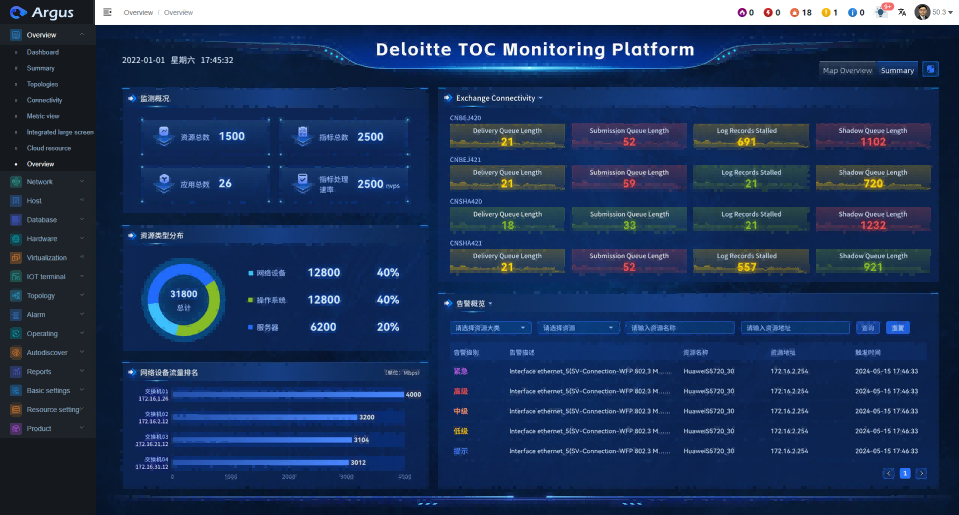Viewport: 959px width, 515px height.
Task: Switch to the Summary tab
Action: point(897,70)
